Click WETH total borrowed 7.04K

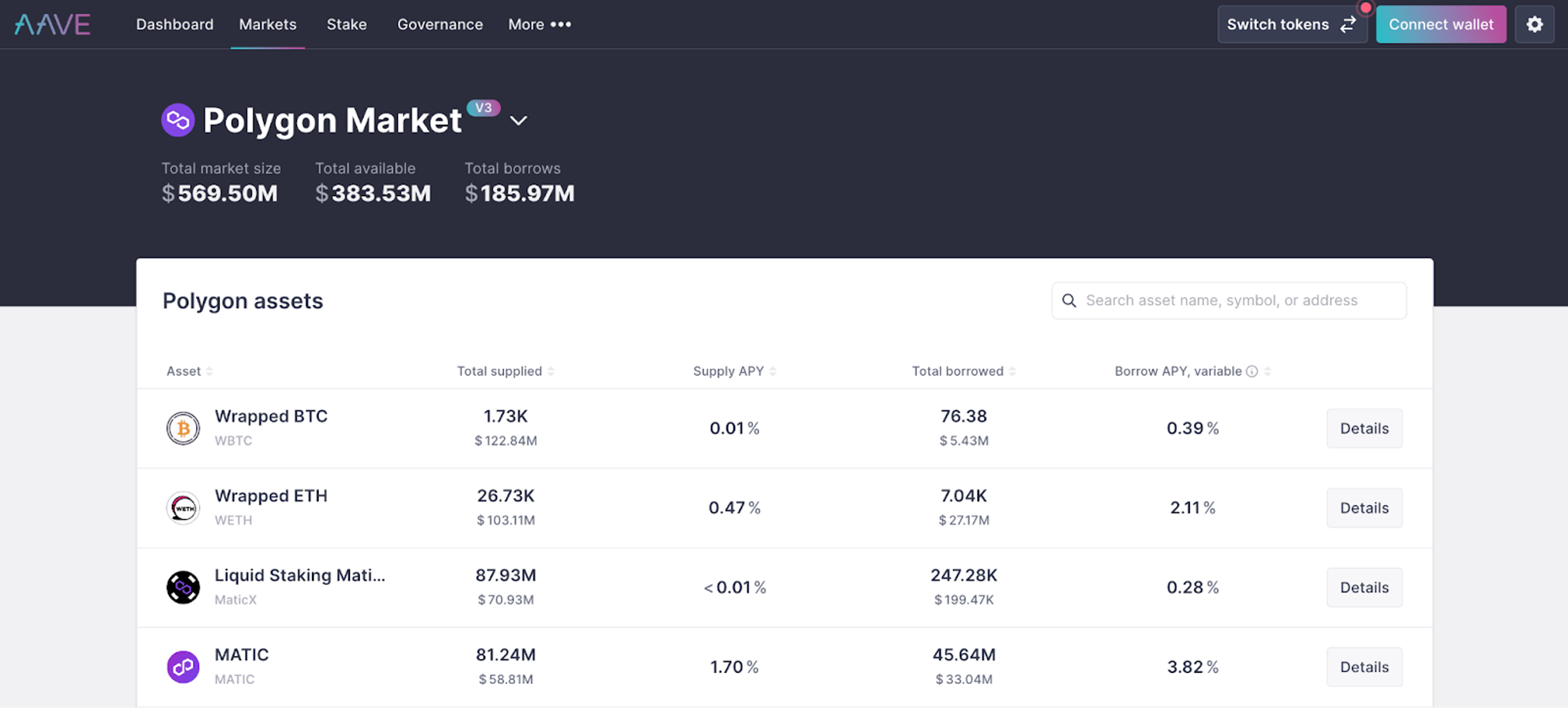pos(964,496)
